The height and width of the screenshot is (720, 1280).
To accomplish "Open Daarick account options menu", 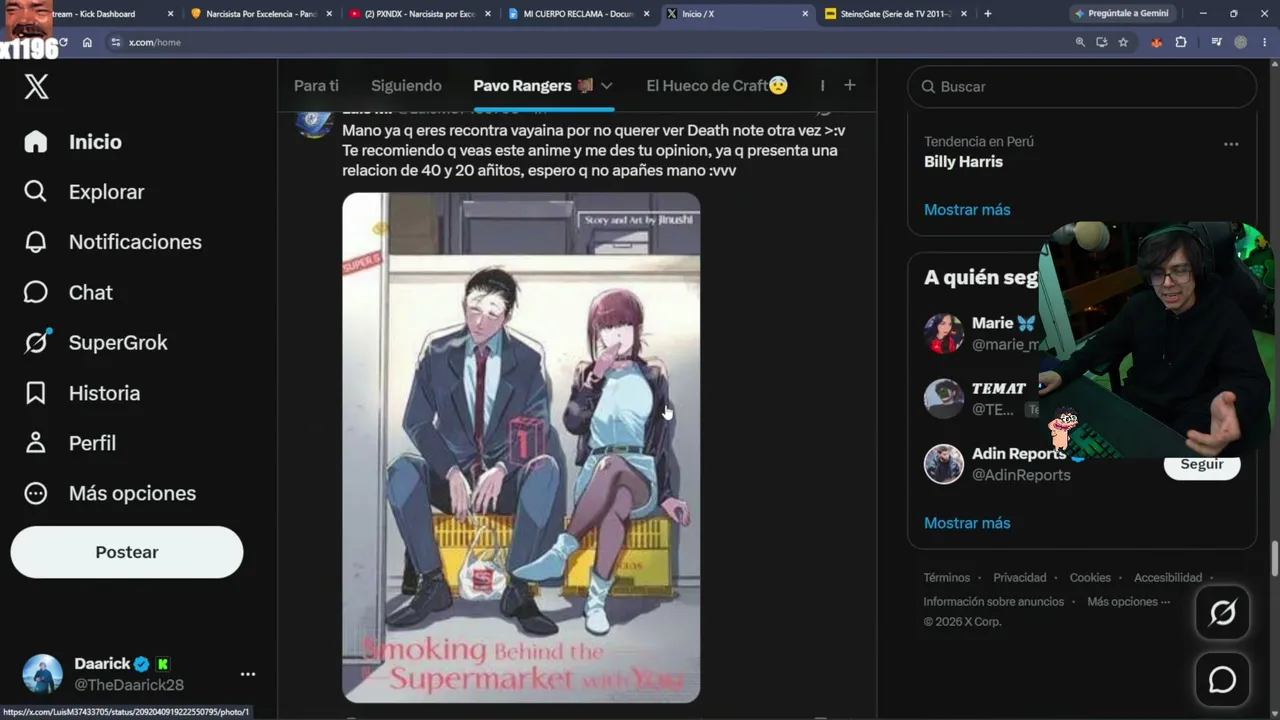I will (x=248, y=674).
